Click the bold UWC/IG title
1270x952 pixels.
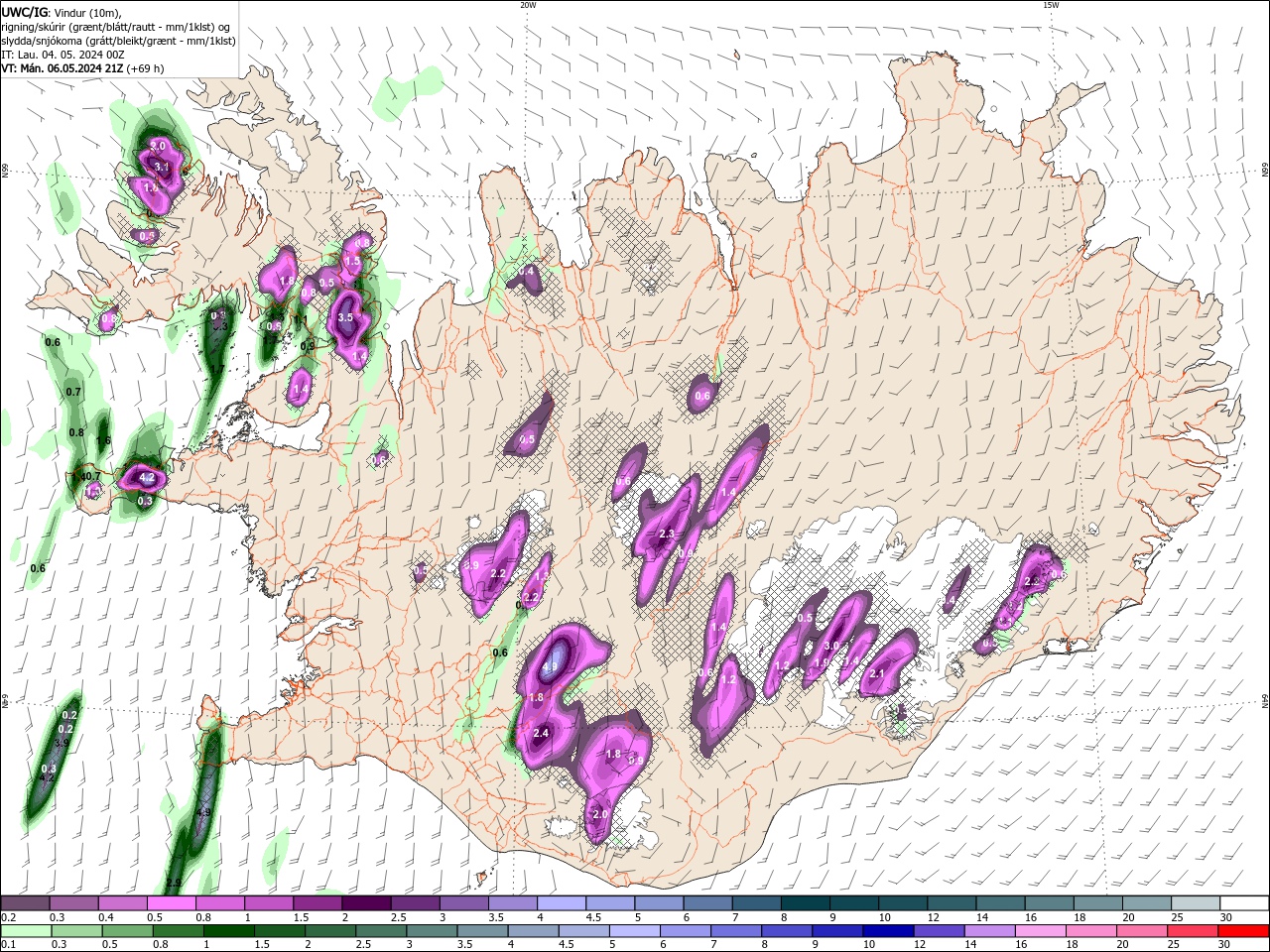coord(23,12)
